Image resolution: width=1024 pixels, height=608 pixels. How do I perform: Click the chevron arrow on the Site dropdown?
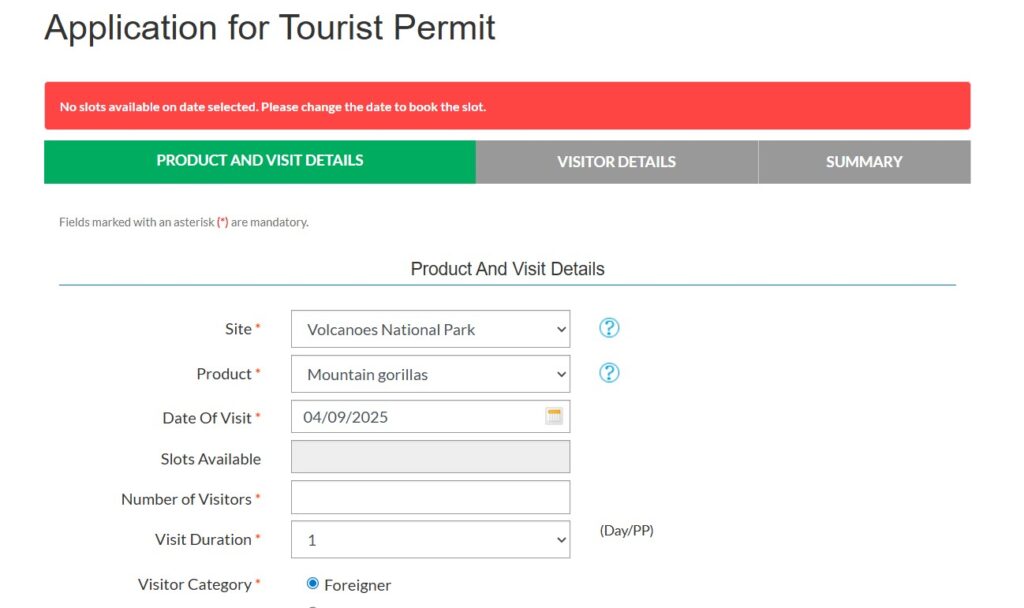click(560, 328)
